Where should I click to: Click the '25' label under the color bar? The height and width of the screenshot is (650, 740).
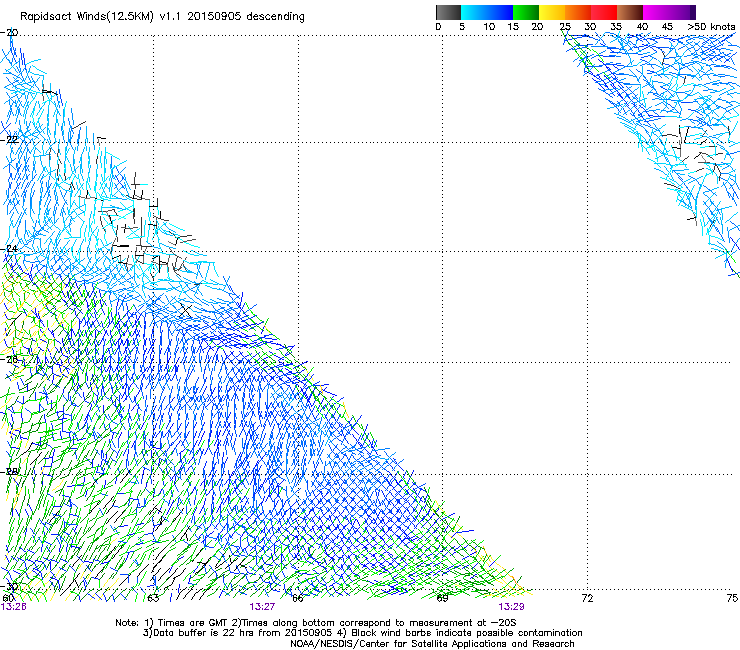[x=565, y=27]
